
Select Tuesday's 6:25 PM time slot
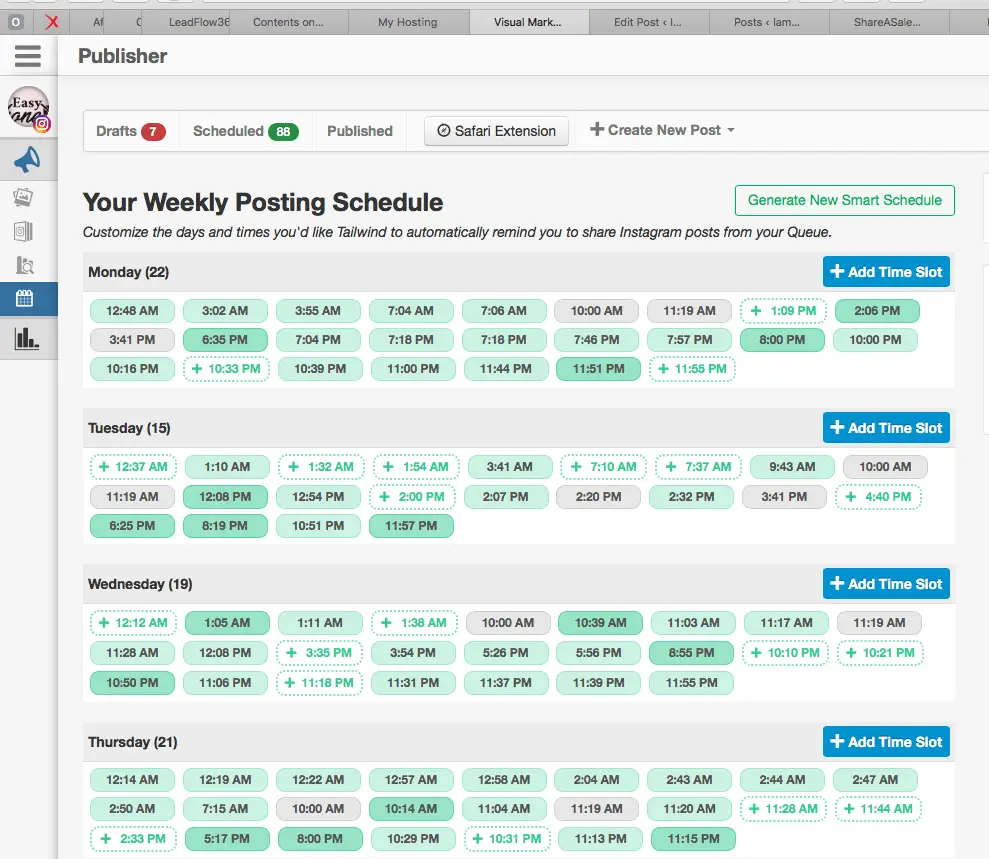click(x=132, y=526)
